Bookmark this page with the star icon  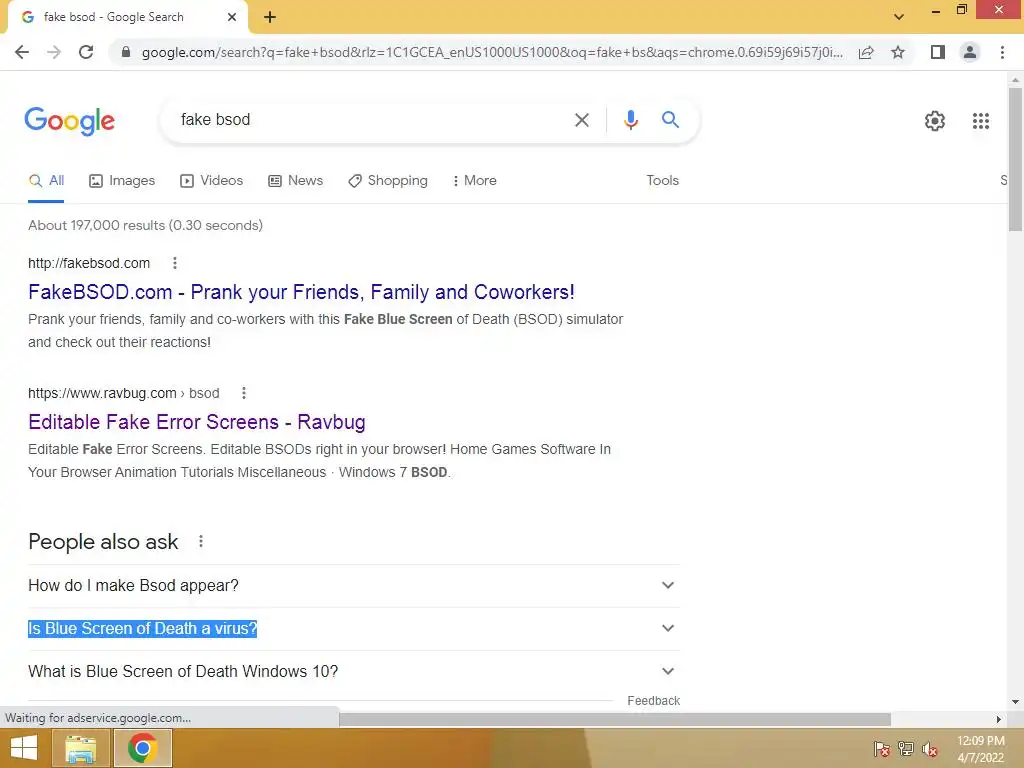898,52
